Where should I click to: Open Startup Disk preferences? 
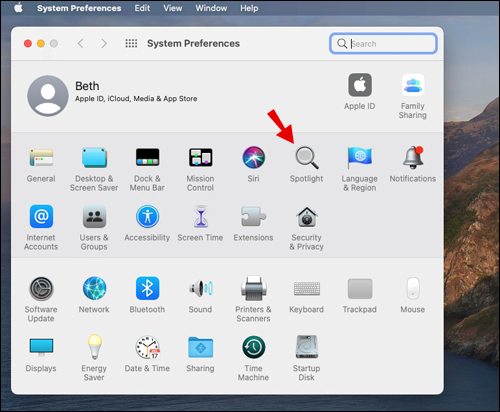pyautogui.click(x=307, y=347)
